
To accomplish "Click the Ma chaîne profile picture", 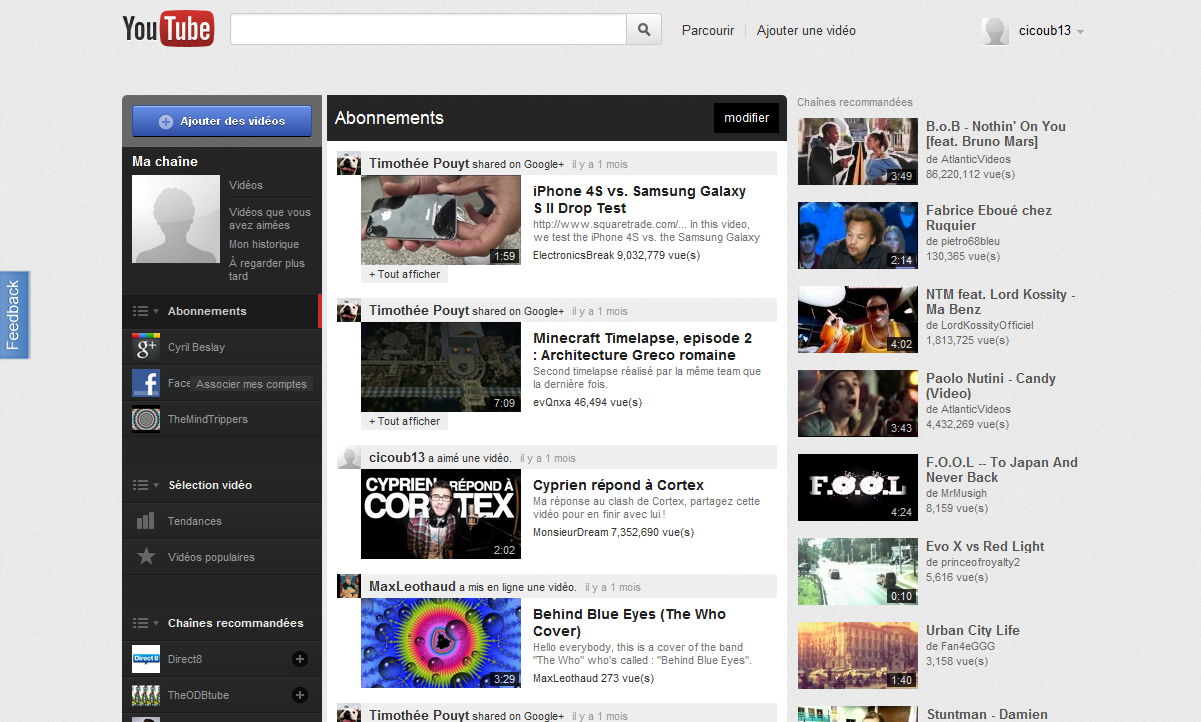I will [x=176, y=219].
